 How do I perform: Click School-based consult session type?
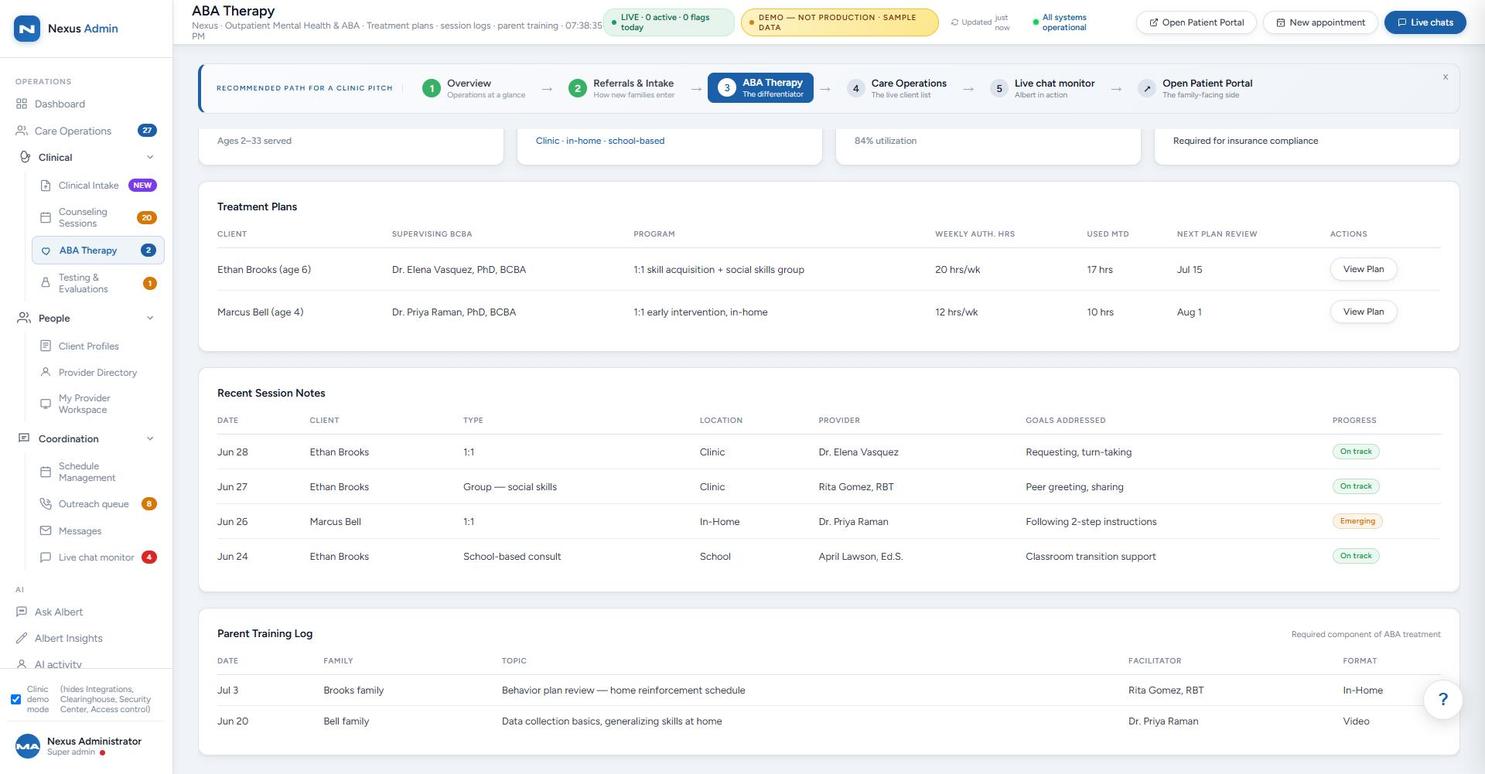click(x=512, y=557)
